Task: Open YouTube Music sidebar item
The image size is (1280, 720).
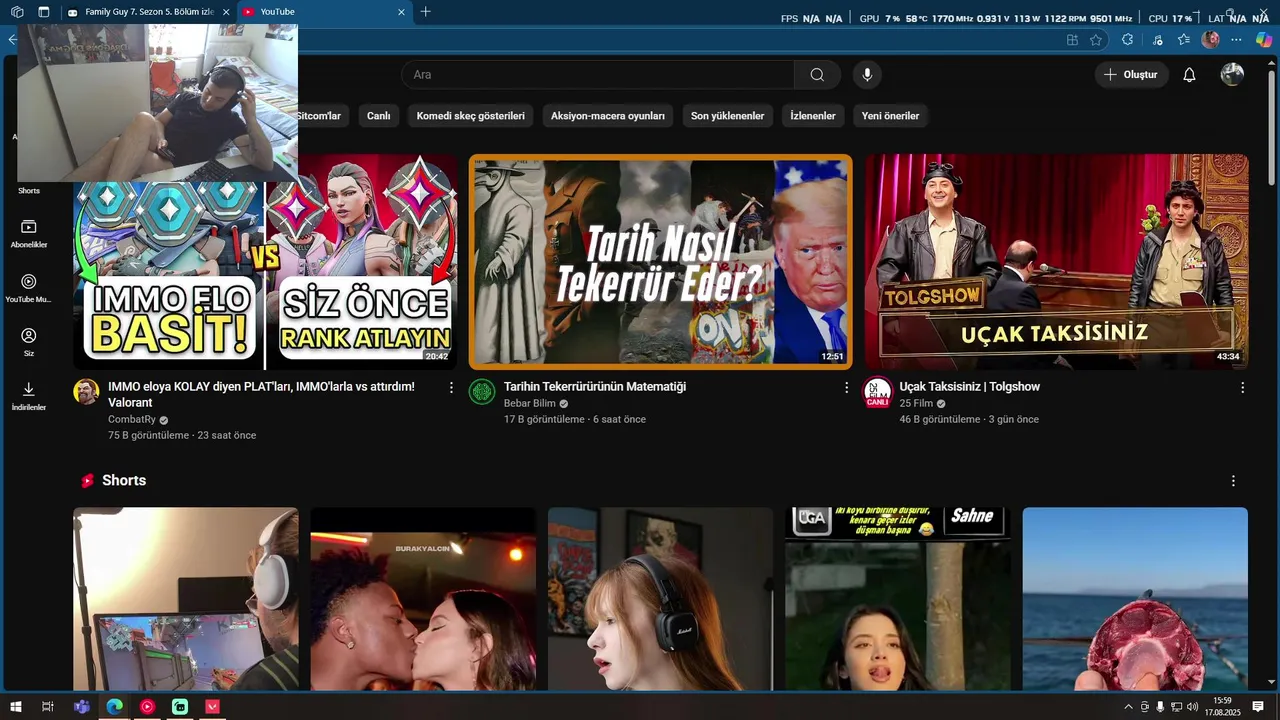Action: tap(29, 289)
